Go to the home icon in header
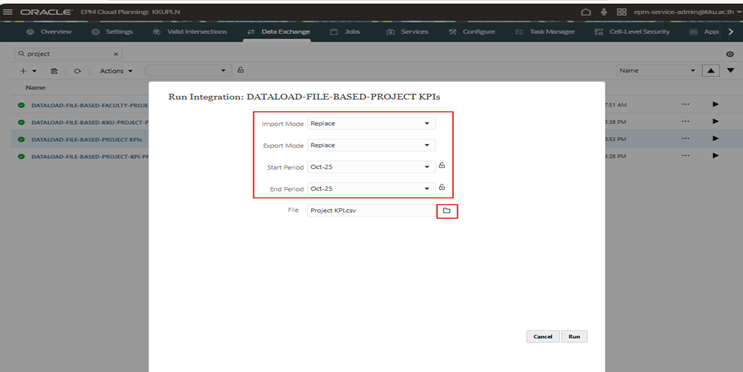 pyautogui.click(x=586, y=12)
